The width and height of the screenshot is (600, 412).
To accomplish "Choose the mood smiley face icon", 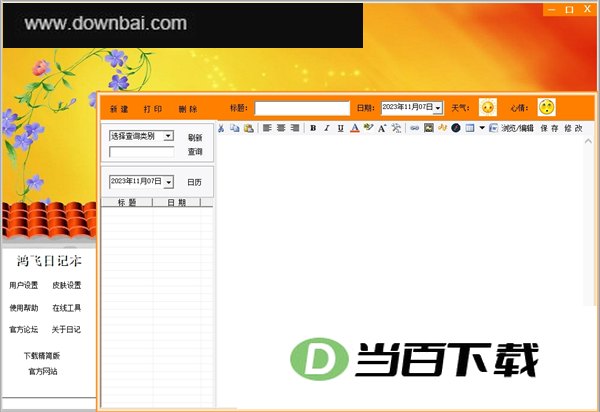I will tap(546, 107).
